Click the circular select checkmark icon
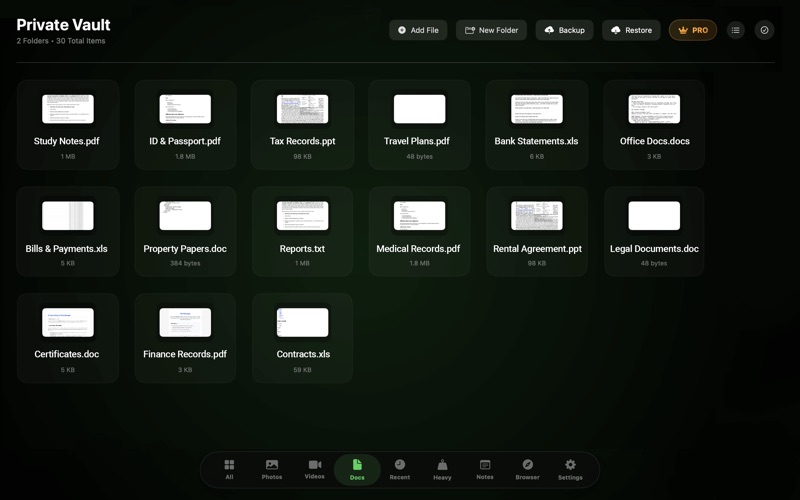 [x=764, y=30]
